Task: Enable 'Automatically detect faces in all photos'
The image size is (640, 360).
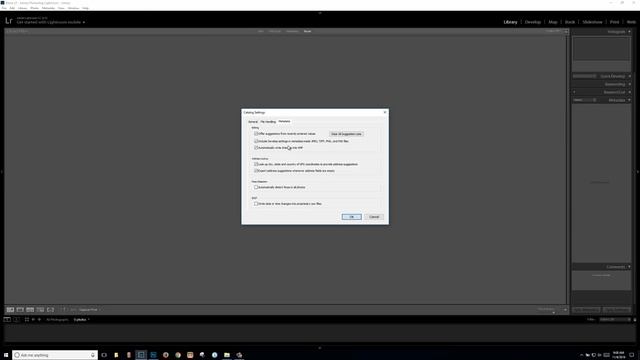Action: (256, 187)
